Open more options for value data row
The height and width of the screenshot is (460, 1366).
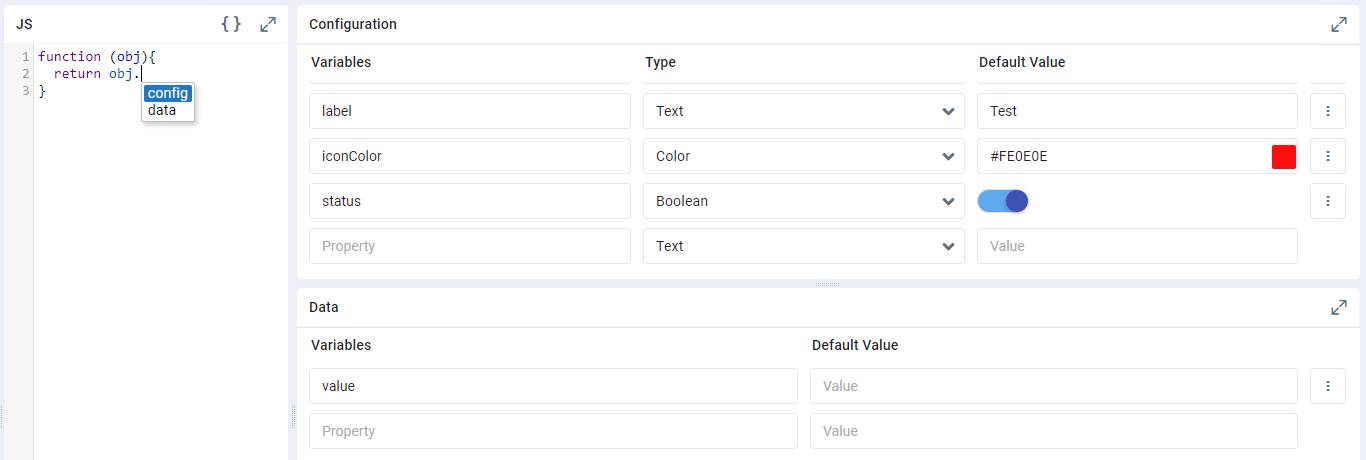point(1327,386)
